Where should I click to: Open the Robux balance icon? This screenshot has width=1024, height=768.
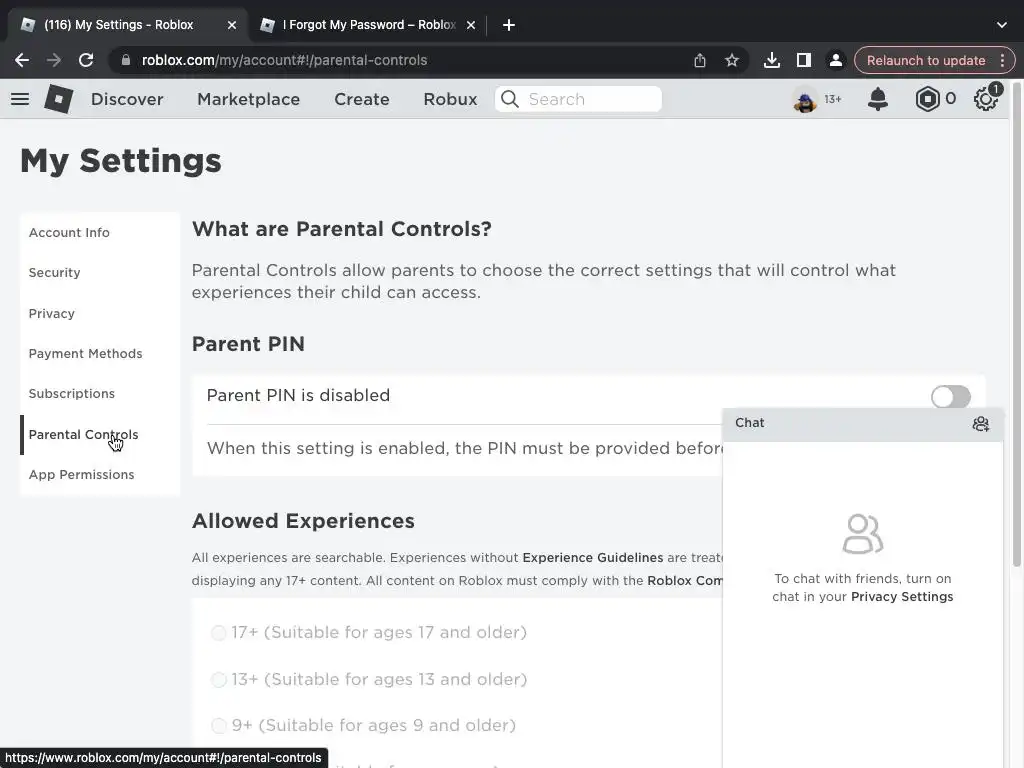927,99
